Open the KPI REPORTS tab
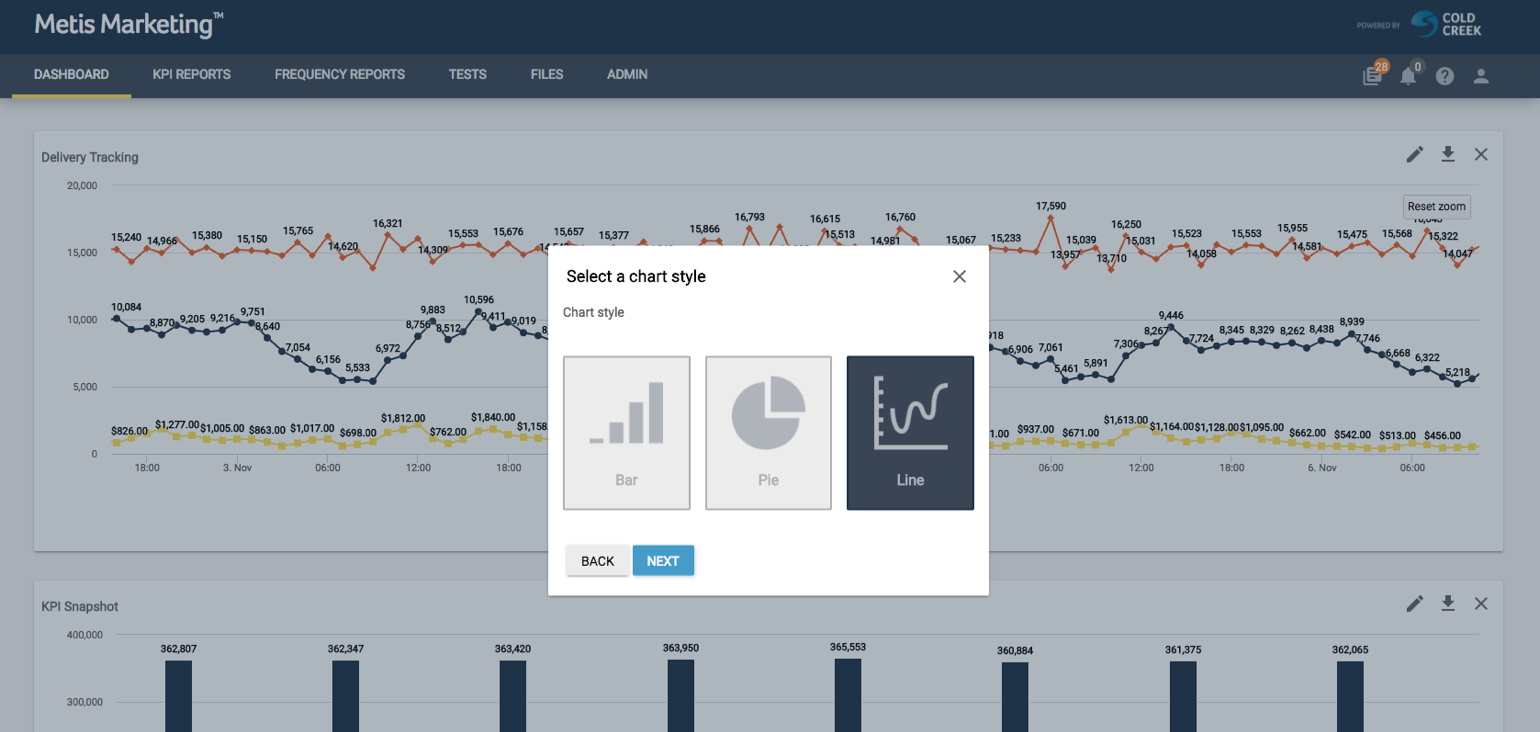This screenshot has width=1540, height=732. [x=192, y=75]
